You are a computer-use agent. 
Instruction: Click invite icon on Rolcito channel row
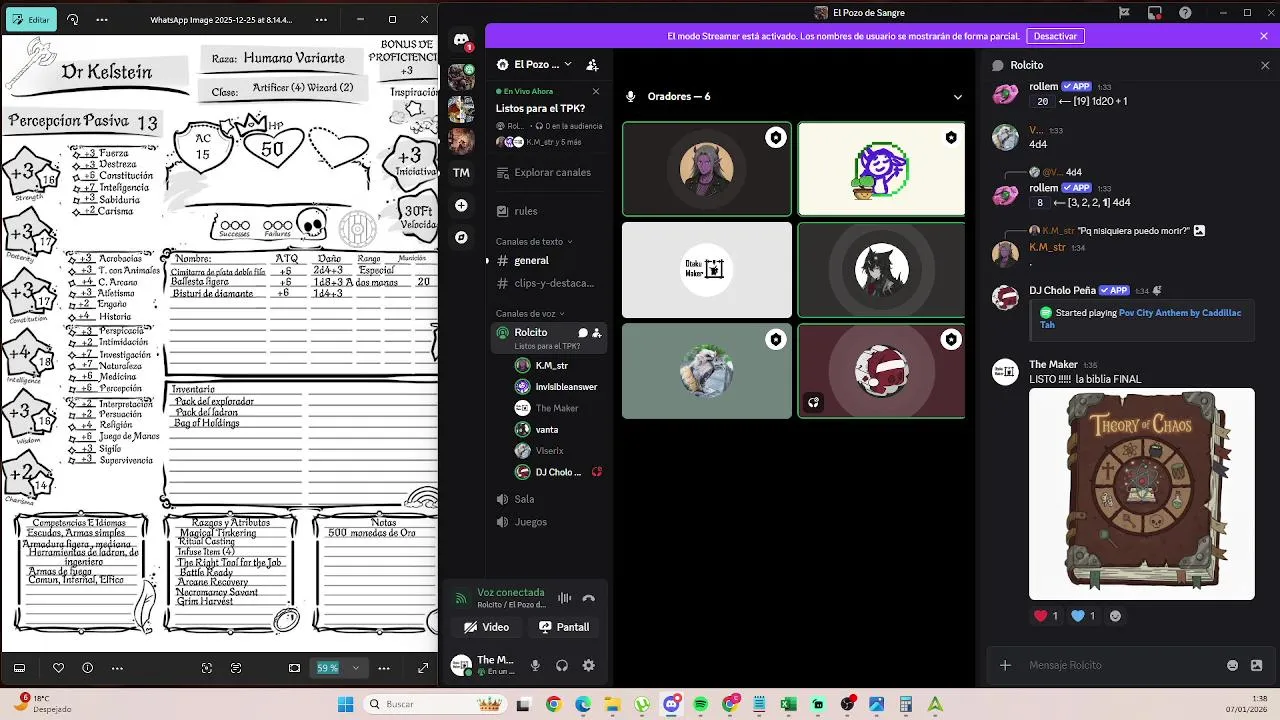(597, 333)
